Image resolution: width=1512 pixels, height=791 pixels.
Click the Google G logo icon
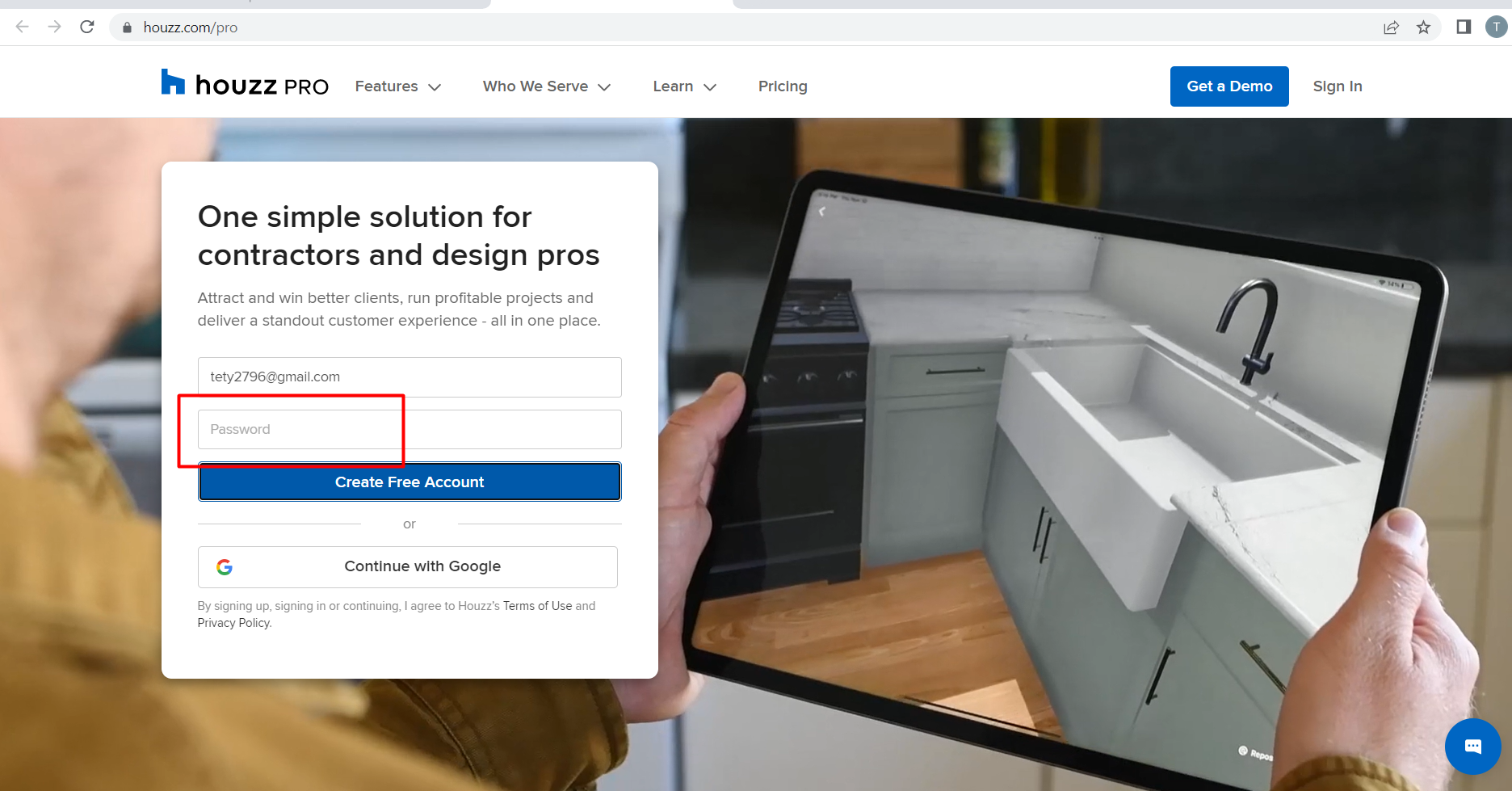click(x=225, y=567)
